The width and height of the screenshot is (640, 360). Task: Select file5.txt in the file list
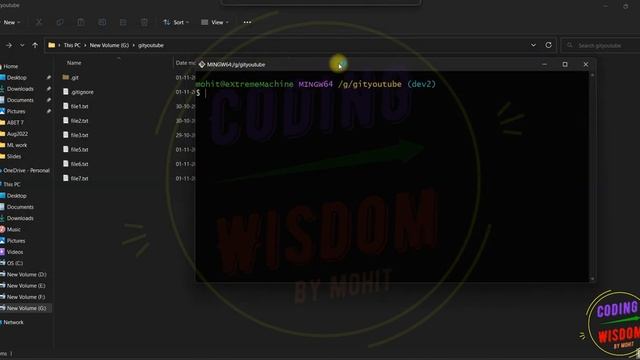[x=76, y=149]
